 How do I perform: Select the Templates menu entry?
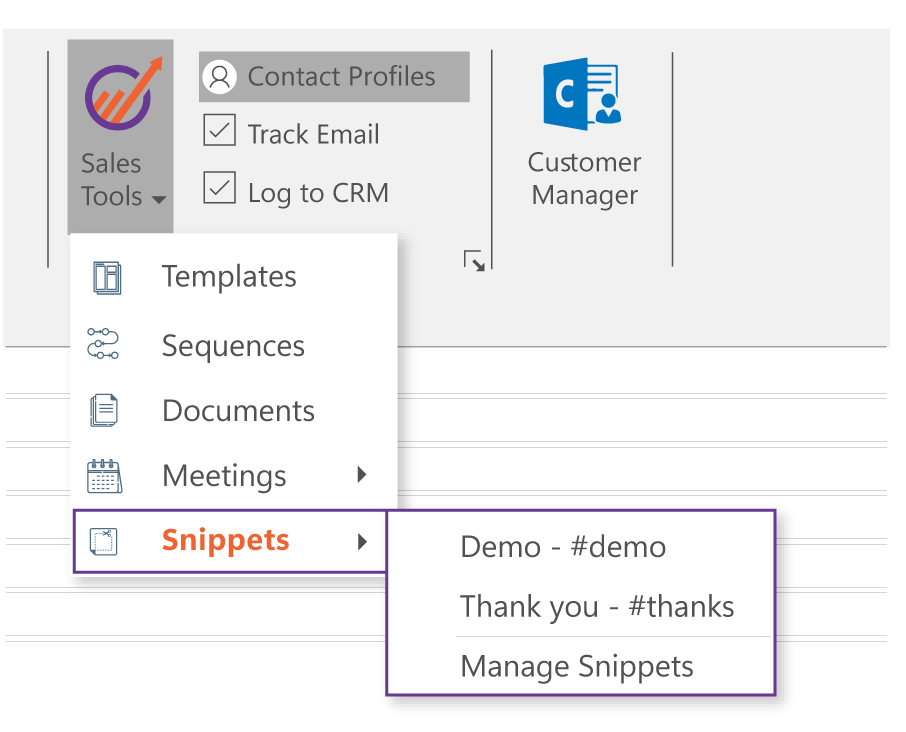pyautogui.click(x=229, y=277)
